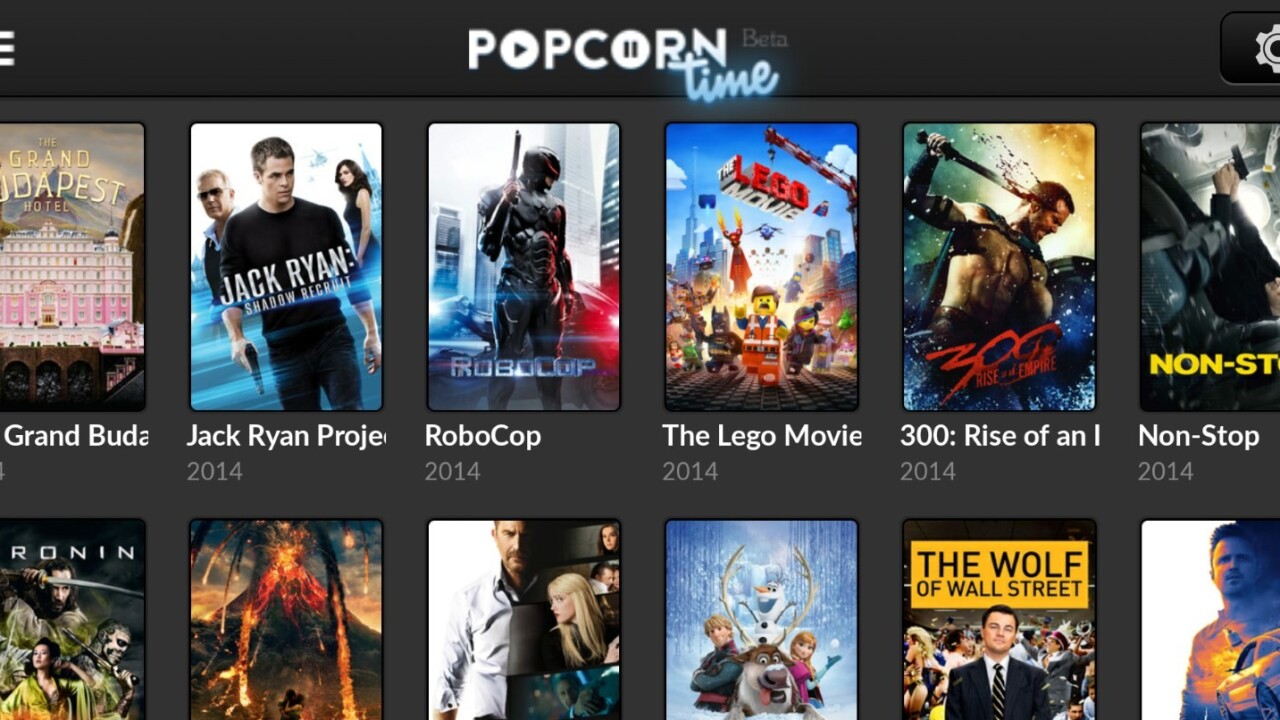Select the Pompeii volcano poster
The height and width of the screenshot is (720, 1280).
tap(286, 619)
